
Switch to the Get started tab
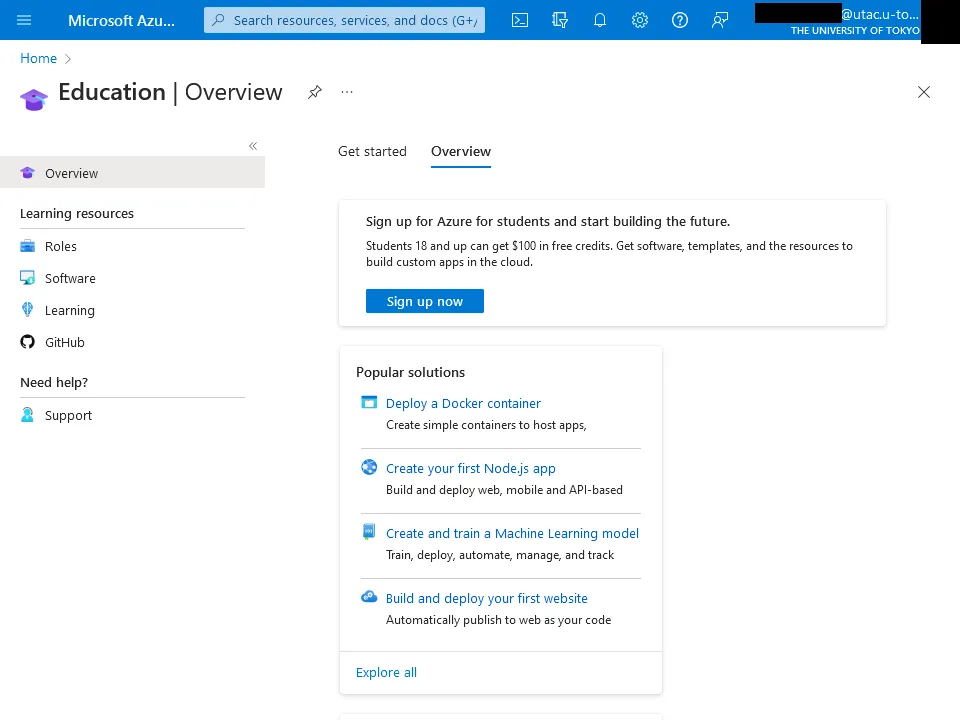pyautogui.click(x=372, y=152)
